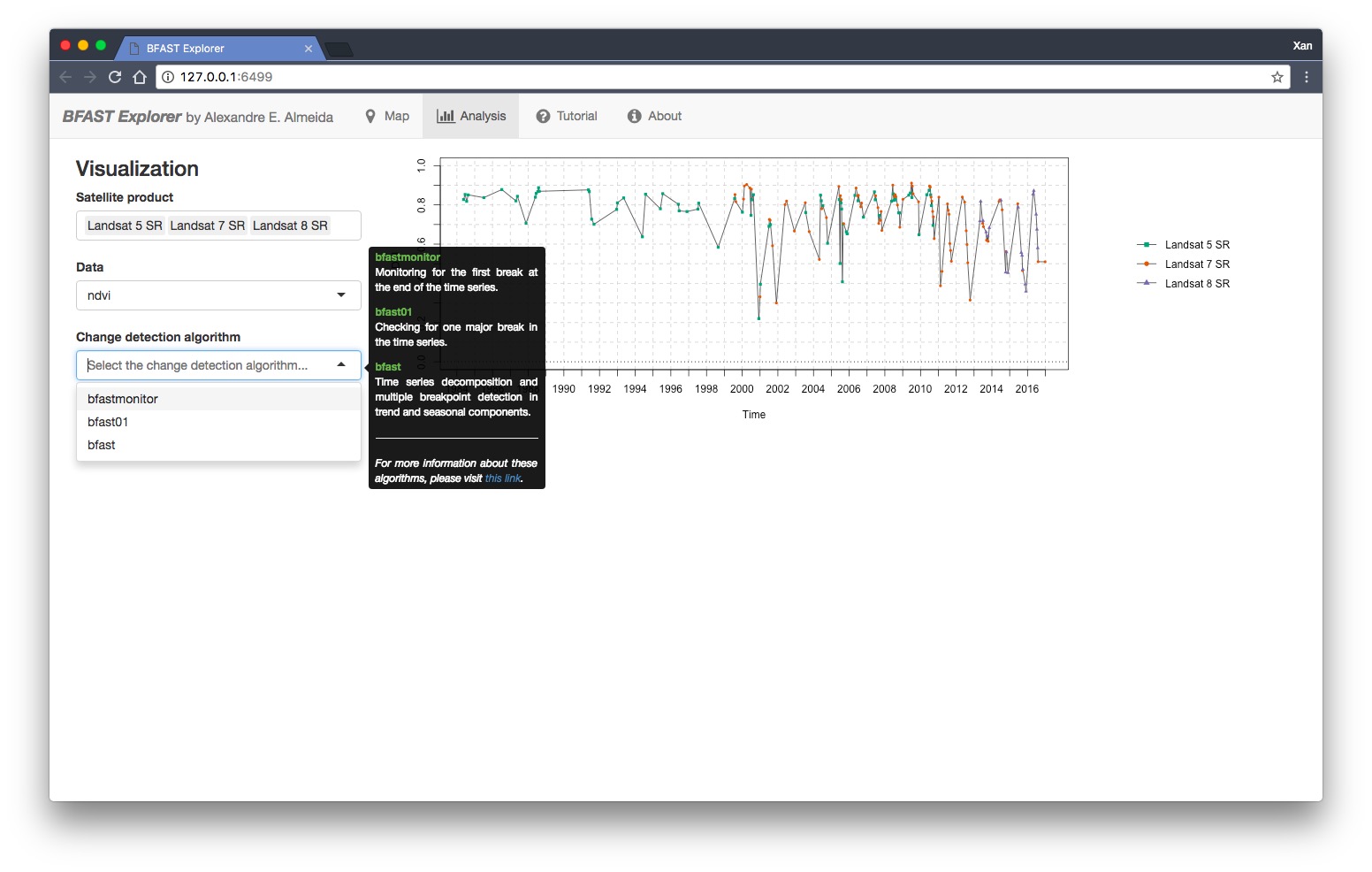
Task: Click the green fullscreen window button
Action: click(x=101, y=45)
